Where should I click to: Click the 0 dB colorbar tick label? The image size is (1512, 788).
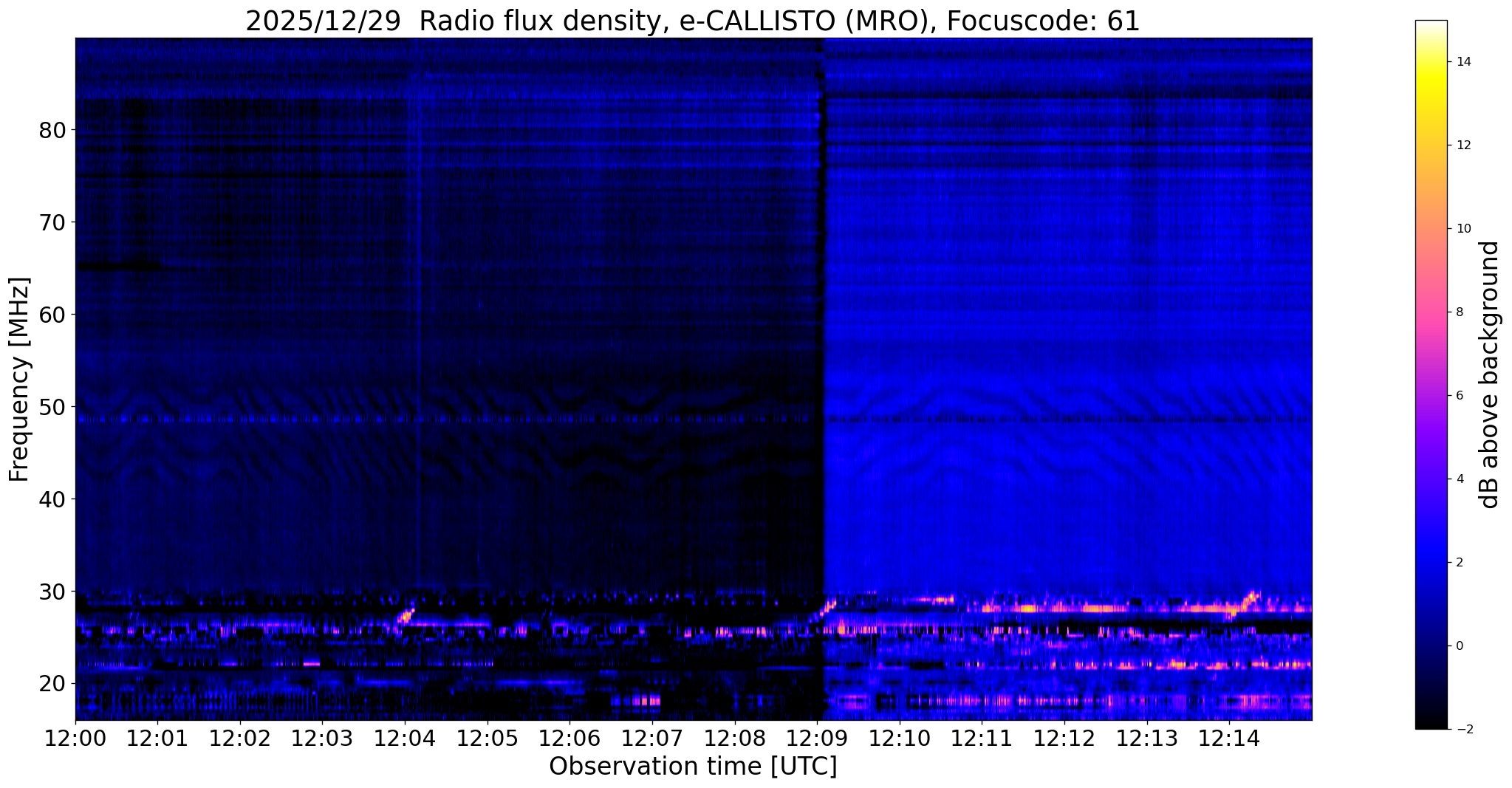tap(1459, 646)
